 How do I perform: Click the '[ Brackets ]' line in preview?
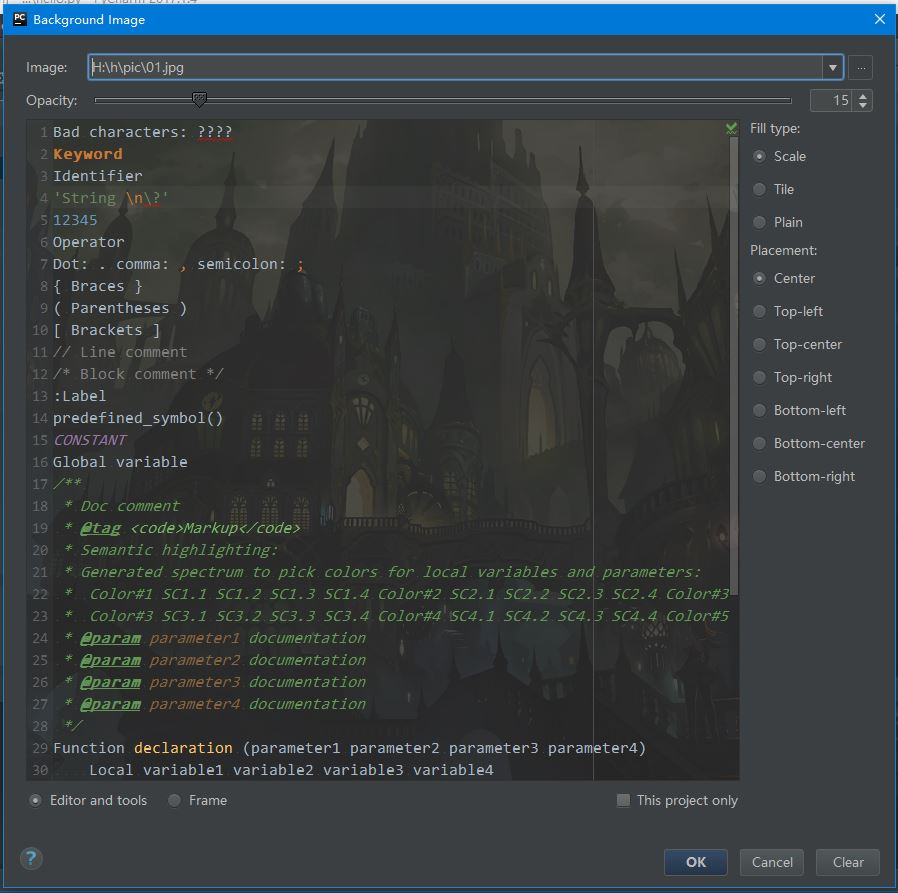pyautogui.click(x=107, y=330)
